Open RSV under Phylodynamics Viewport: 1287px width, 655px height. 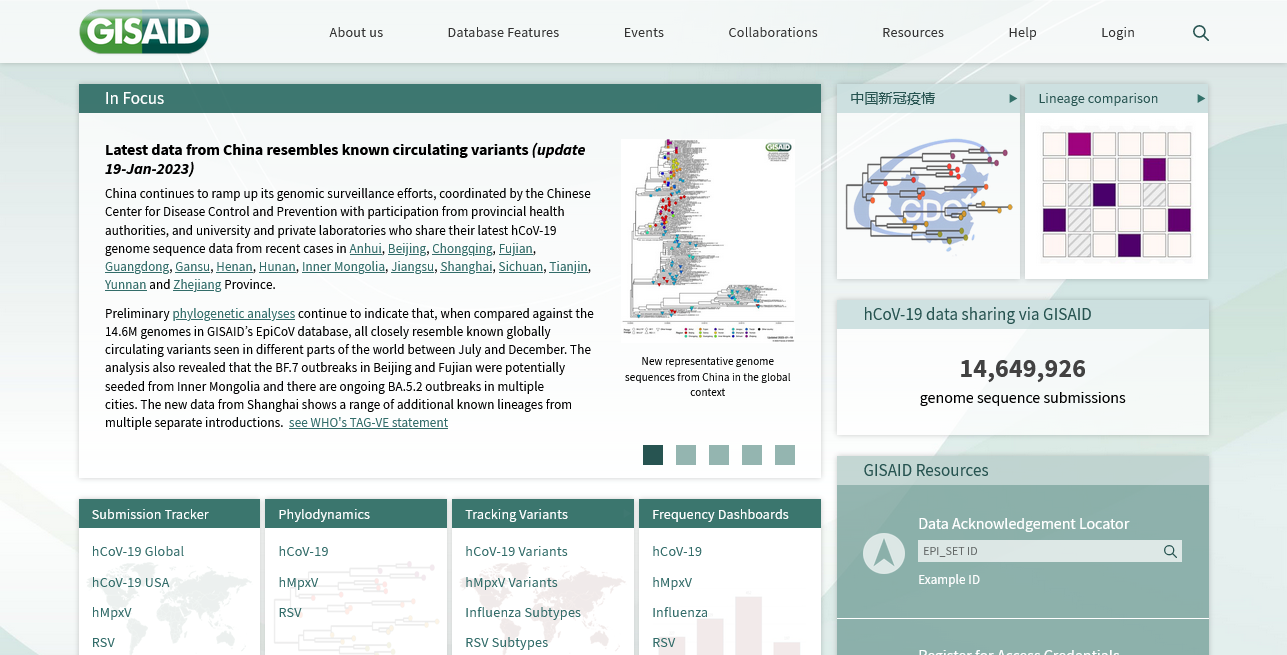click(290, 612)
